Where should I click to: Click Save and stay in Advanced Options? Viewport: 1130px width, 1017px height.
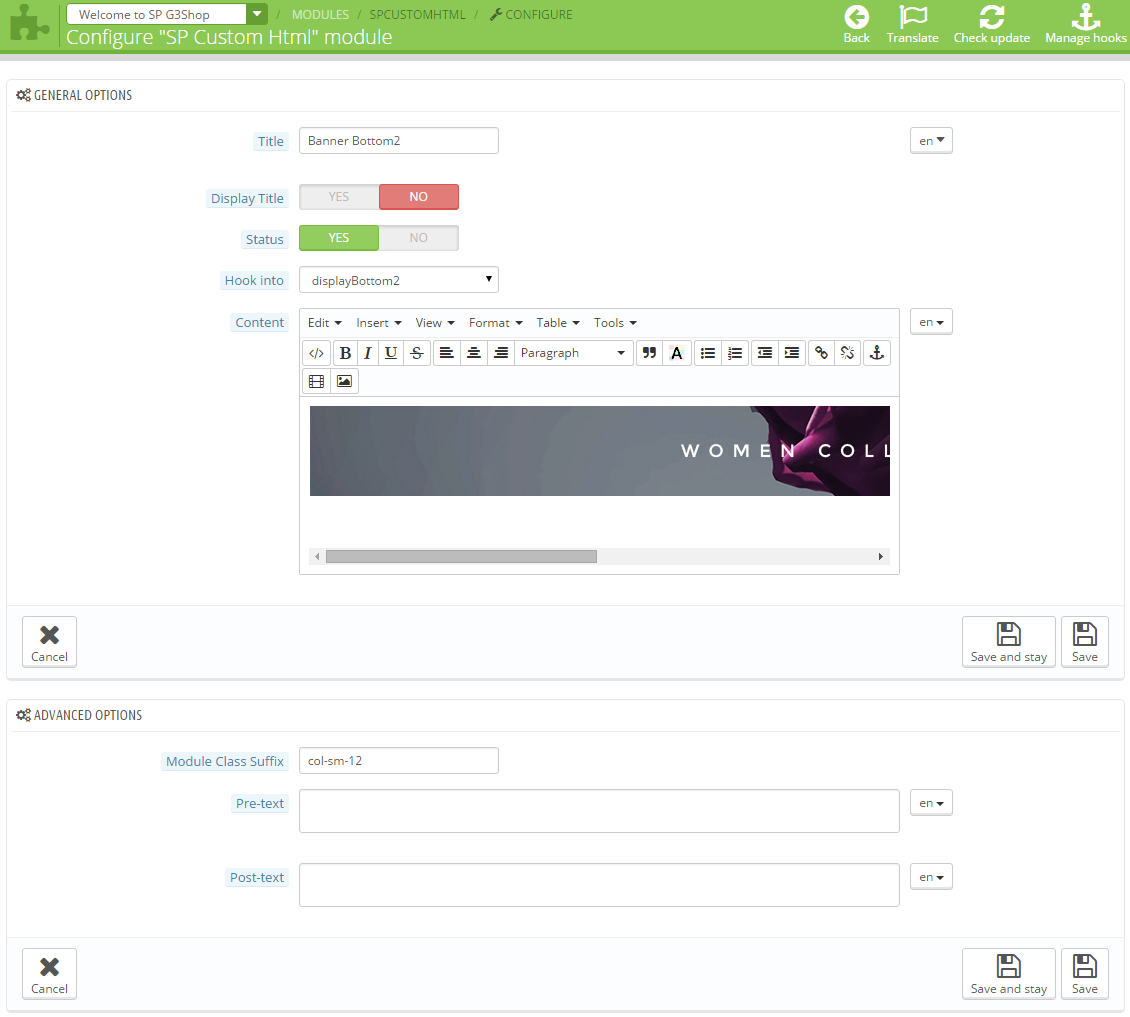[1008, 974]
